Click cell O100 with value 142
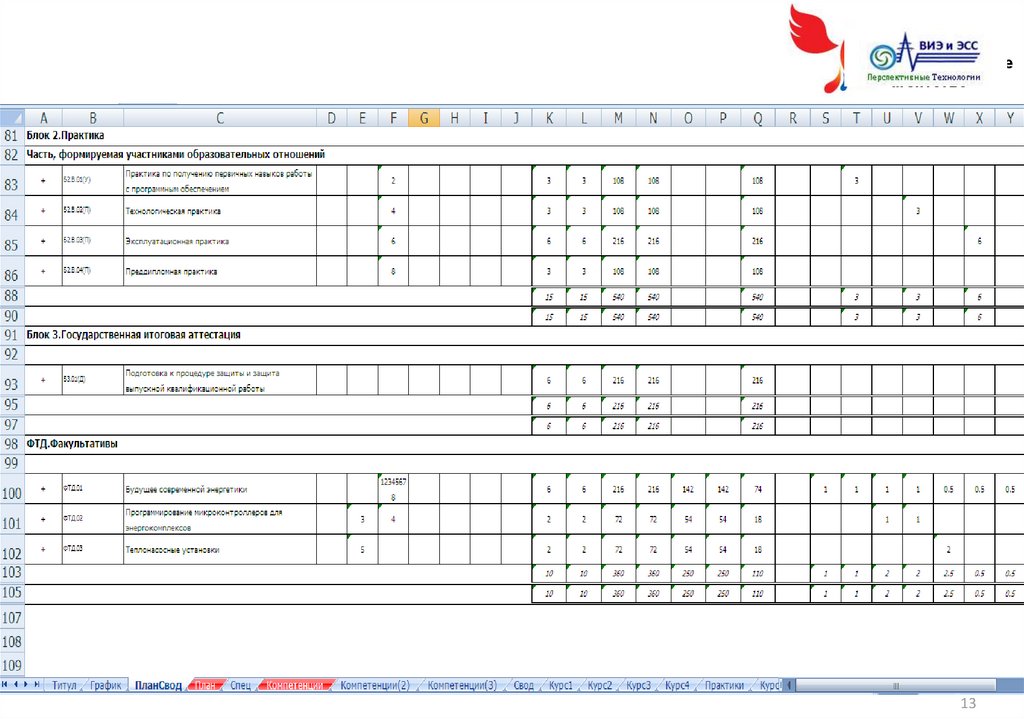1024x719 pixels. point(688,489)
